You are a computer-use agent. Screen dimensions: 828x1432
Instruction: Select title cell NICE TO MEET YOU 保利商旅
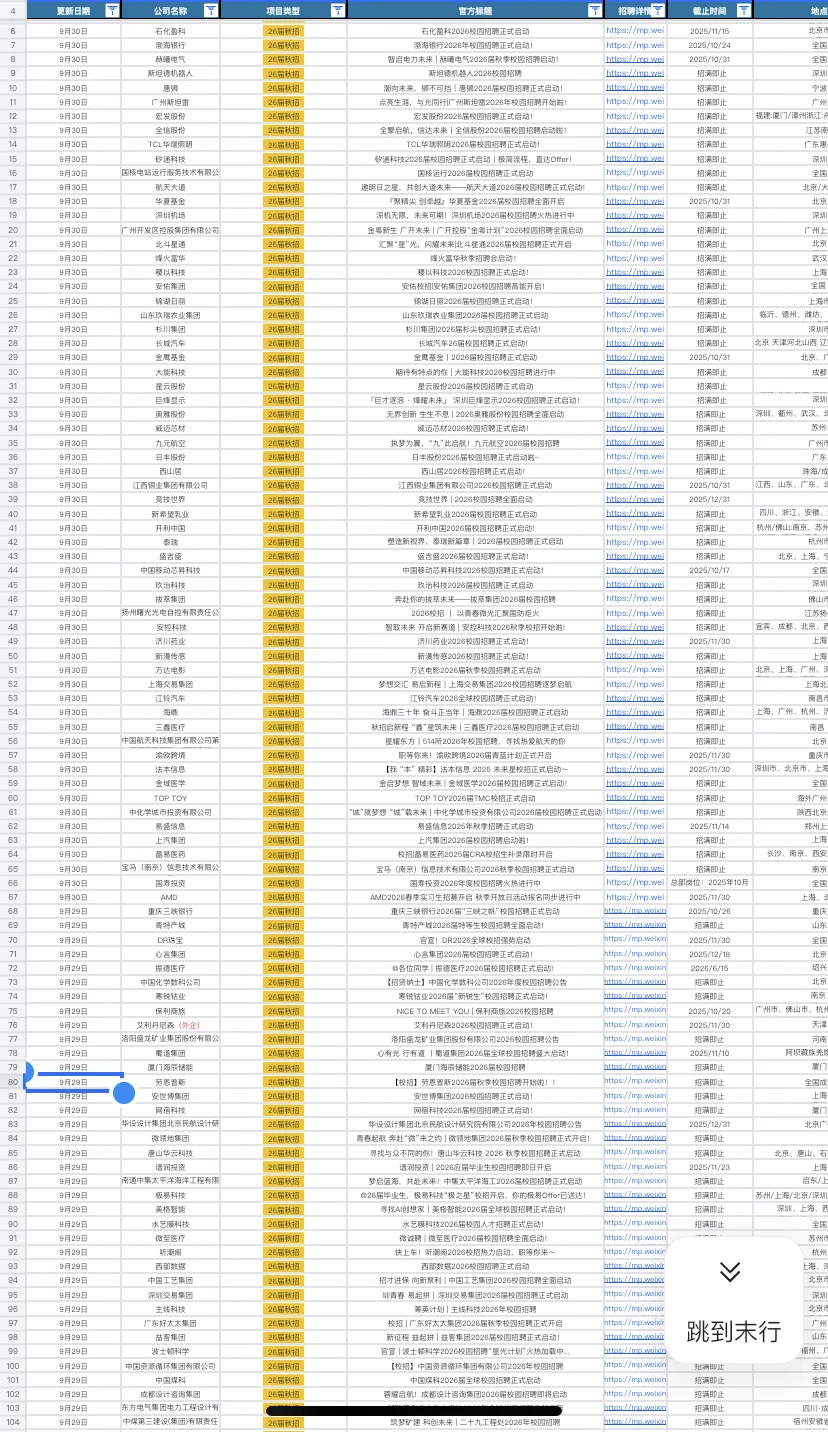pos(475,1011)
